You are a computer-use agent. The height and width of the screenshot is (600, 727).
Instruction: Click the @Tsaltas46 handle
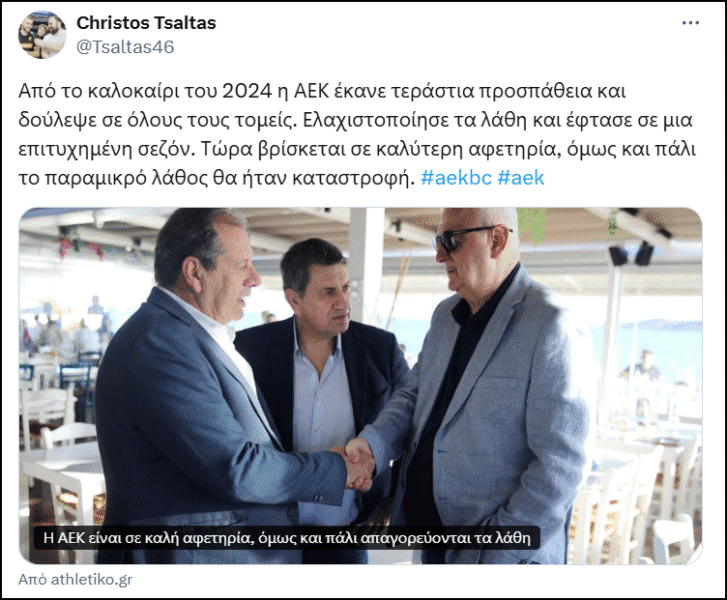[125, 47]
